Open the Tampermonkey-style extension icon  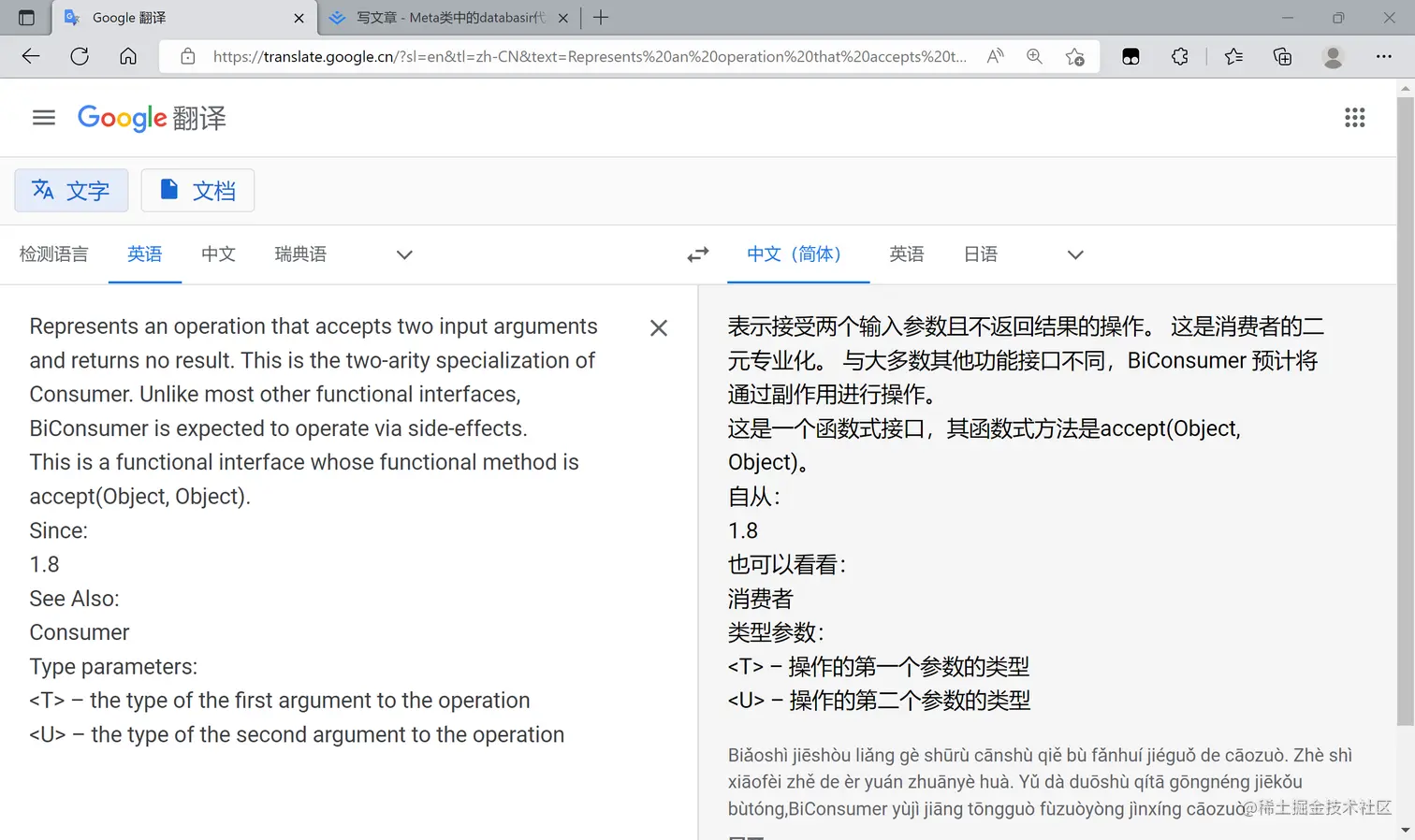click(x=1131, y=56)
